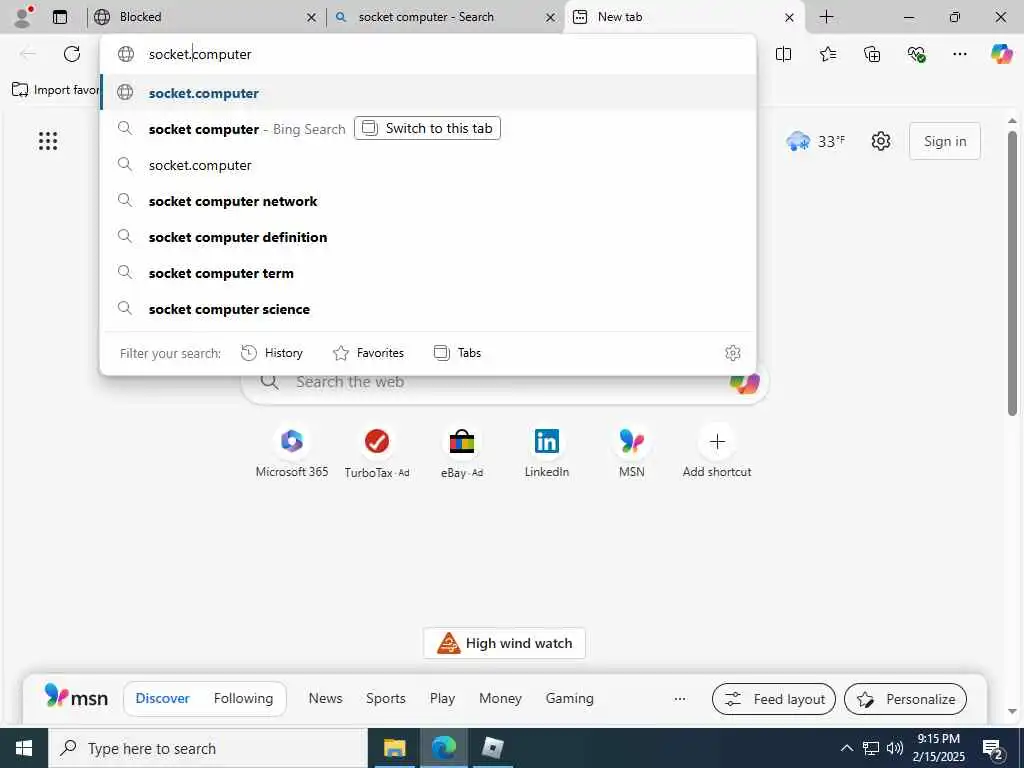Screen dimensions: 1024x768
Task: Open the News category
Action: point(325,698)
